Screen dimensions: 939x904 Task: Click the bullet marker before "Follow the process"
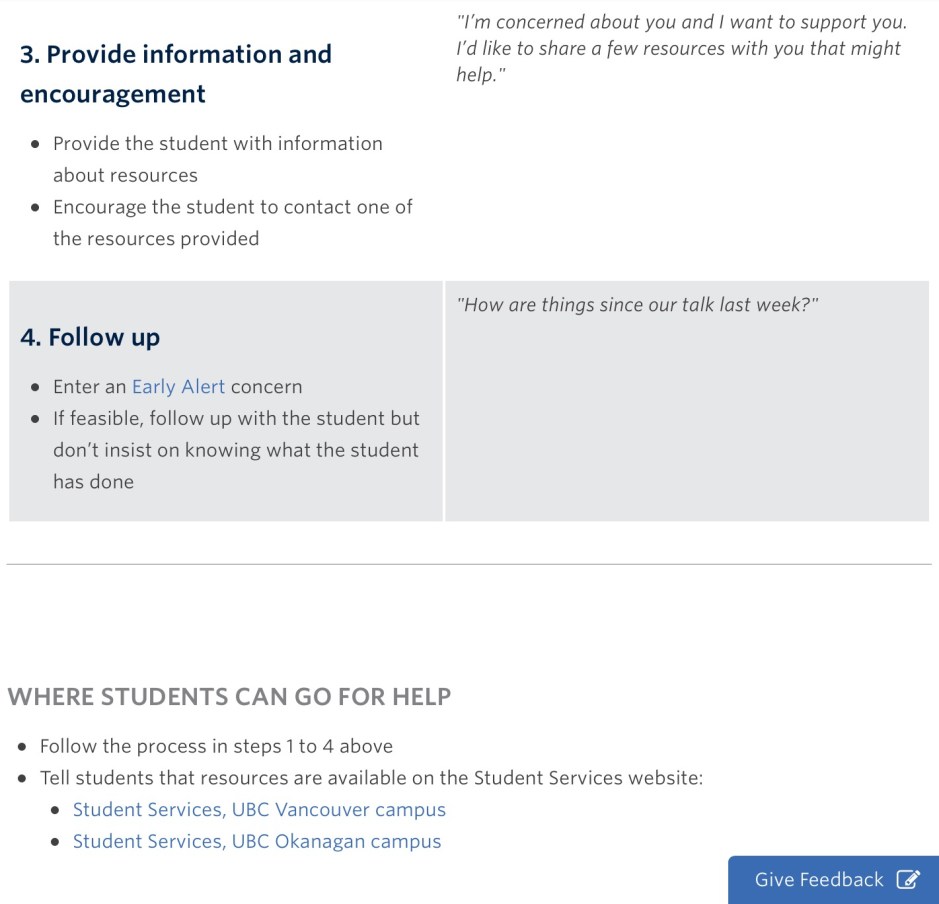click(x=23, y=747)
